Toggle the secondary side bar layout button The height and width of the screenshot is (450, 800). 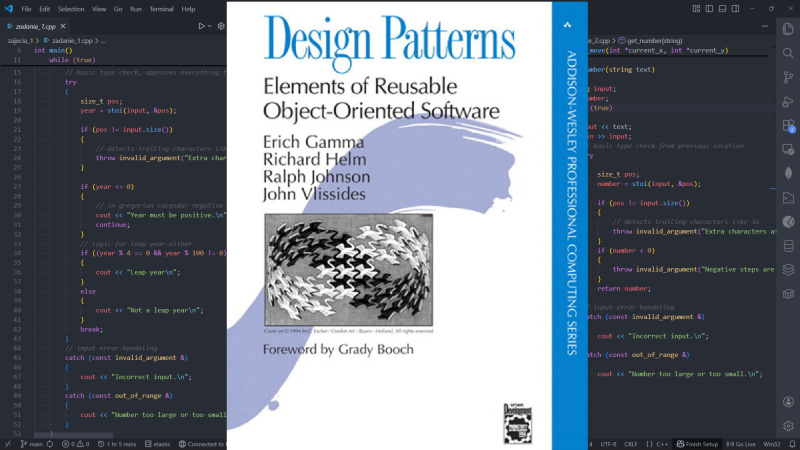735,9
